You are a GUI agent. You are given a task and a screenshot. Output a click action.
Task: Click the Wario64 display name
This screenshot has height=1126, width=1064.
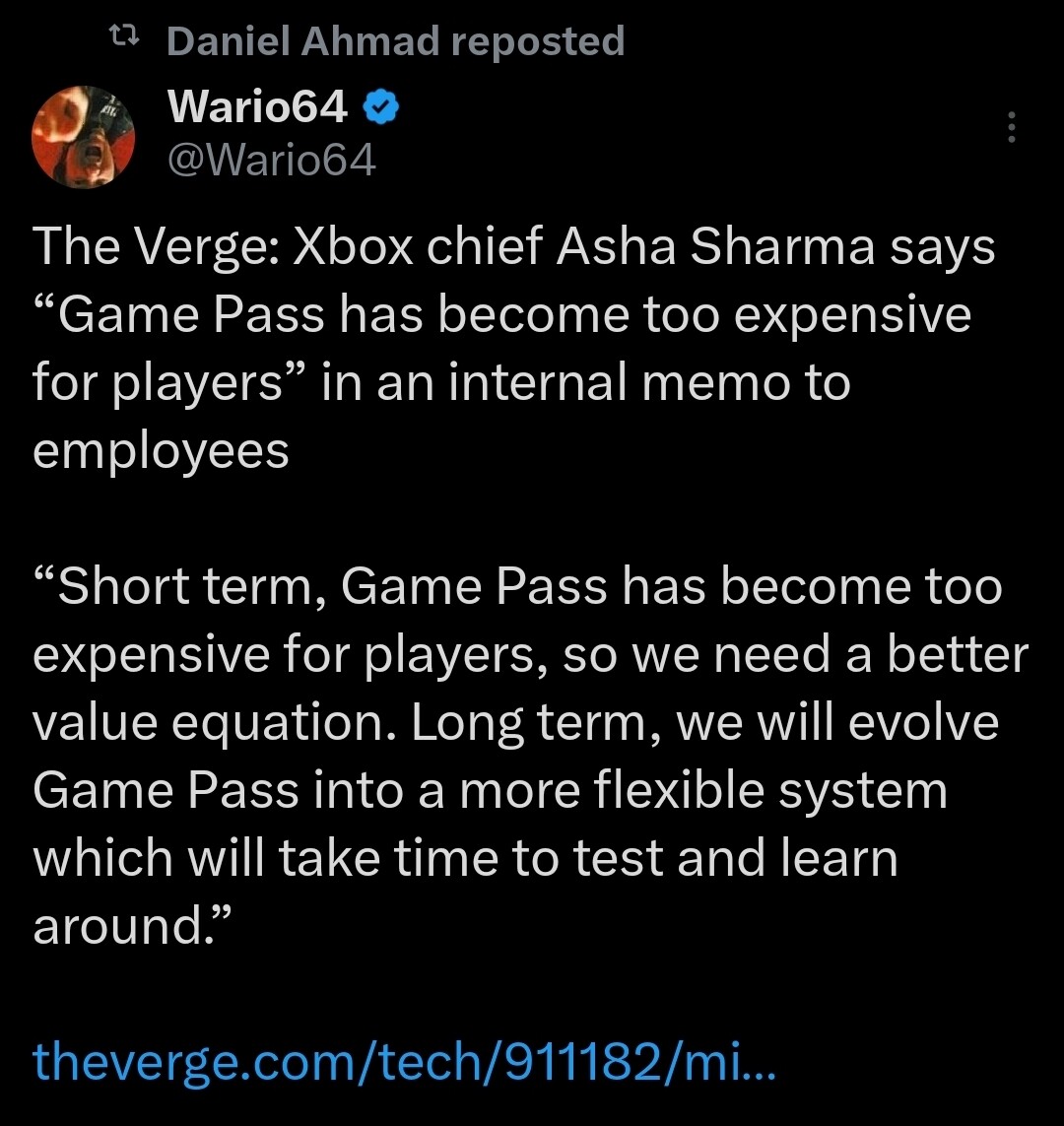[258, 107]
